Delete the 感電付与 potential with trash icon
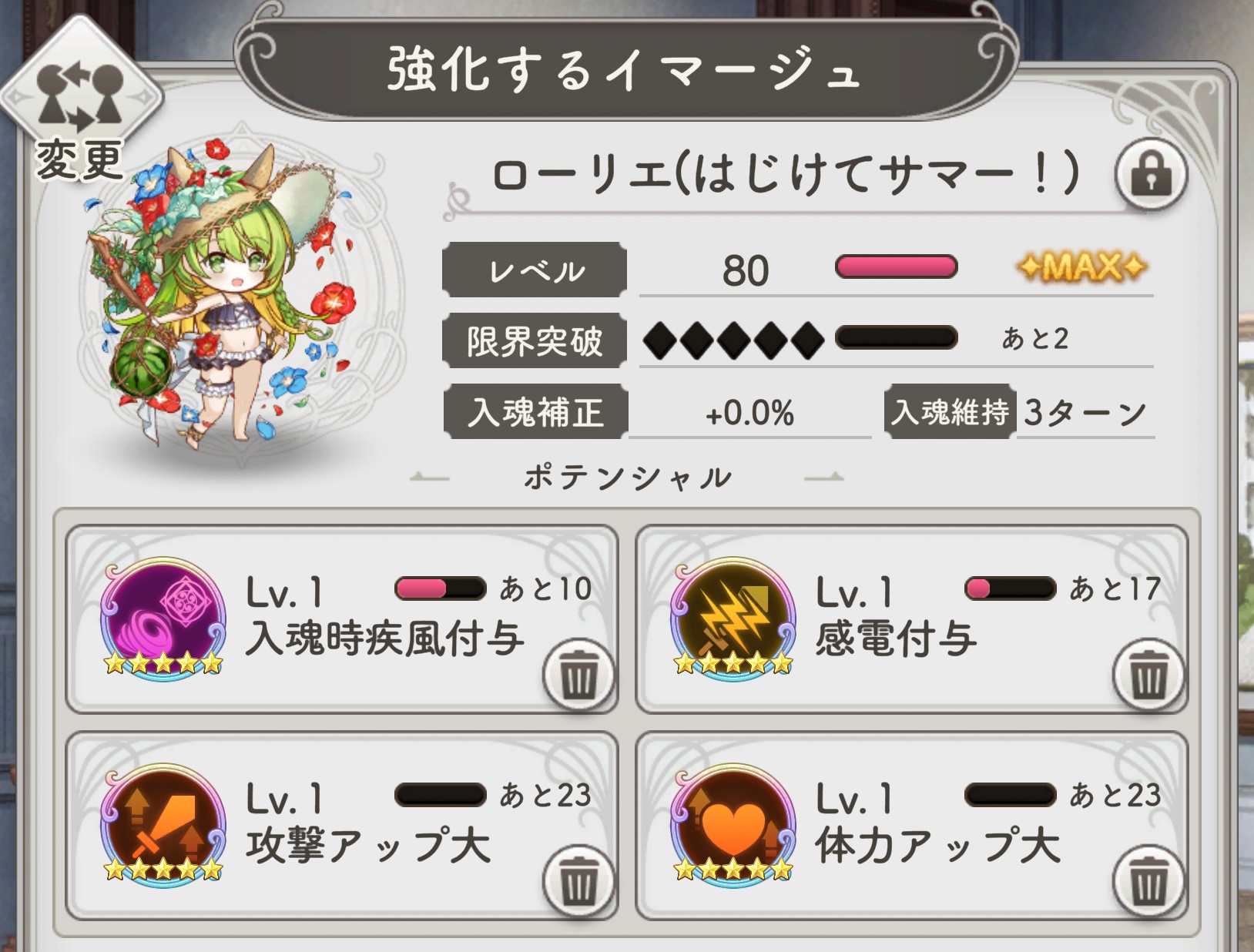Viewport: 1254px width, 952px height. [1148, 675]
